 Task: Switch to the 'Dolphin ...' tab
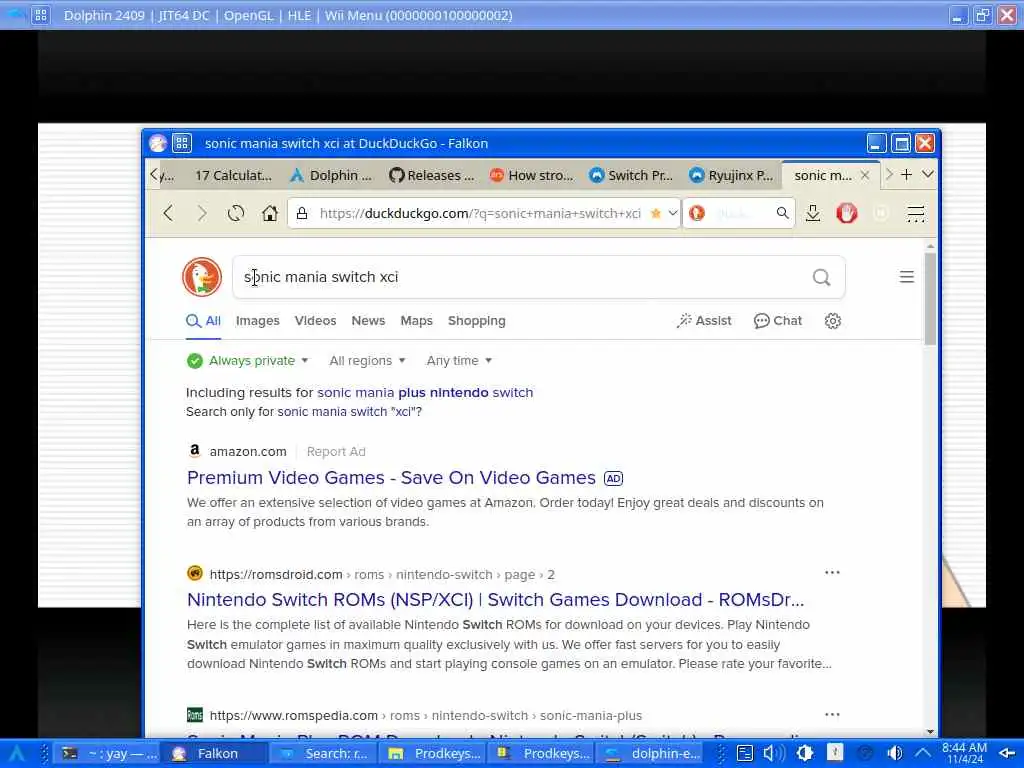coord(331,175)
